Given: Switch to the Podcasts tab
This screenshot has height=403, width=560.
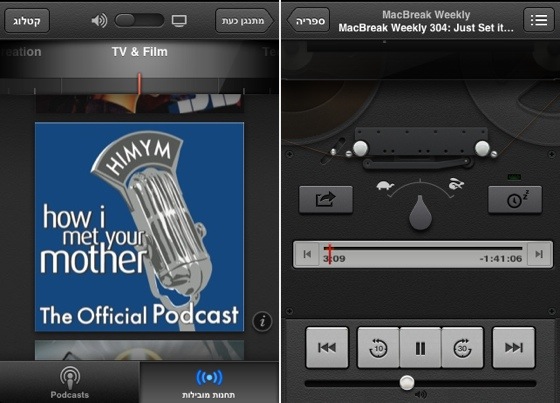Looking at the screenshot, I should tap(70, 382).
